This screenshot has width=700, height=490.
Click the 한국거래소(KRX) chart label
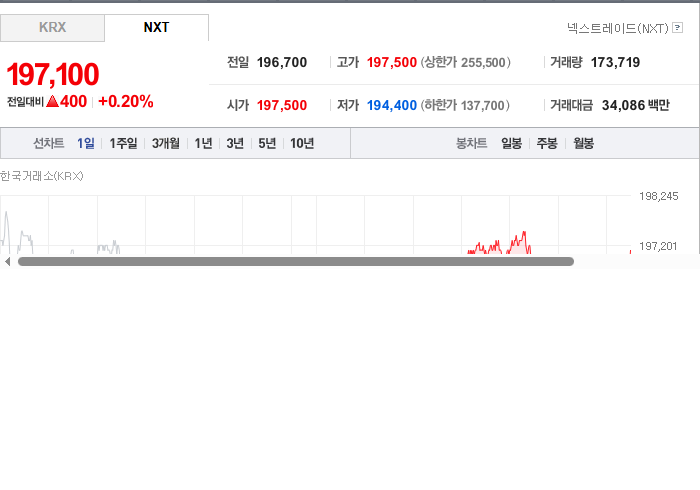(x=42, y=176)
